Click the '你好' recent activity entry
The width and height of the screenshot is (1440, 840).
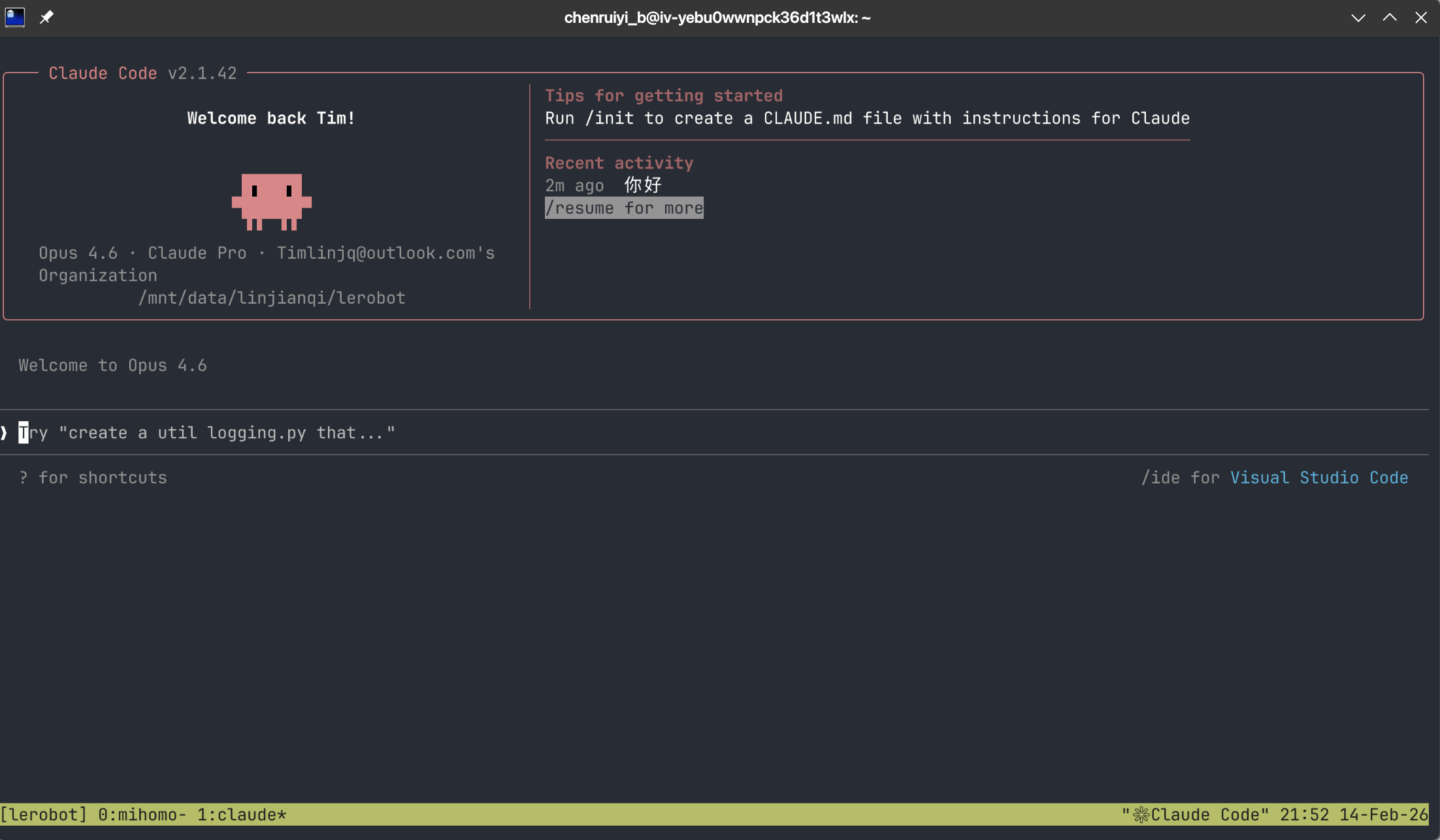[x=642, y=186]
